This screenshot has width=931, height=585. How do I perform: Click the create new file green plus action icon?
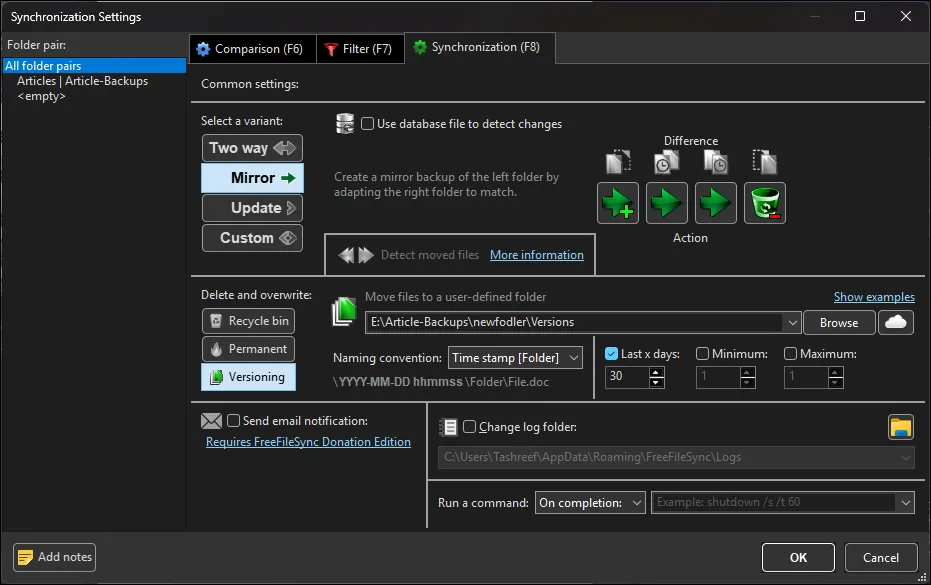point(617,203)
